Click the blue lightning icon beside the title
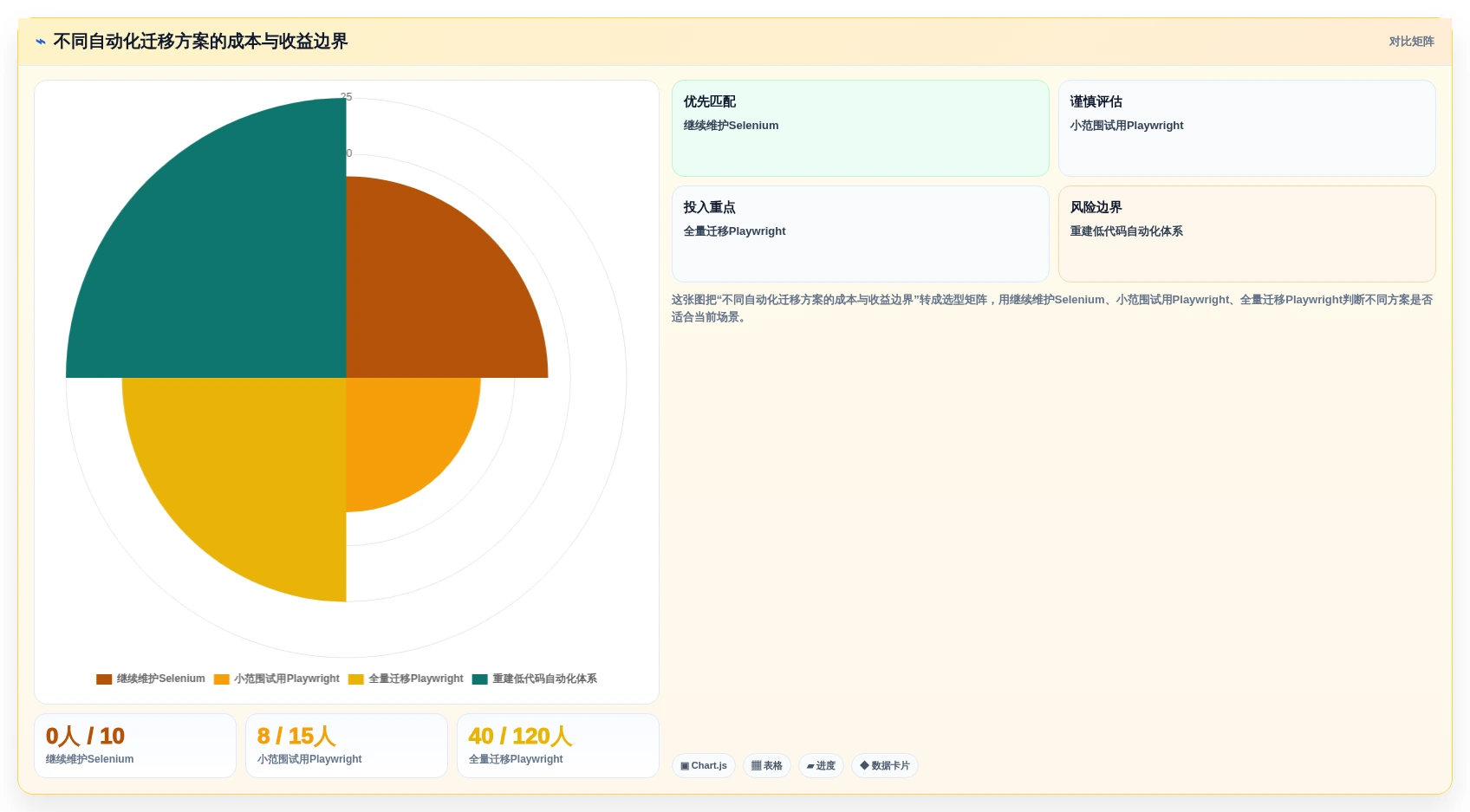The height and width of the screenshot is (812, 1470). (41, 42)
